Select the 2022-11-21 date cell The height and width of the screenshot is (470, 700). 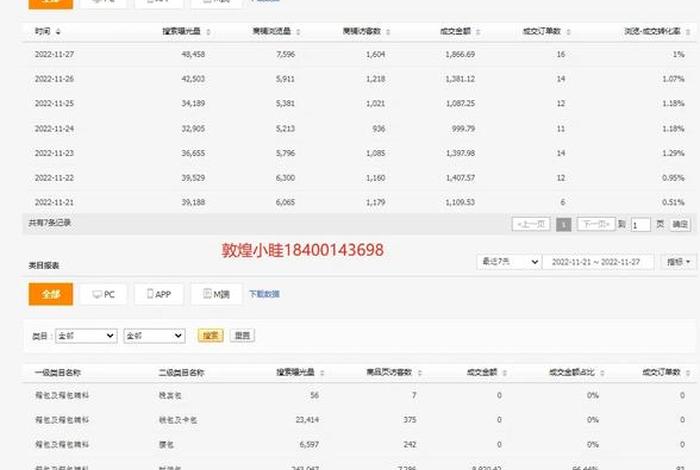pyautogui.click(x=54, y=202)
